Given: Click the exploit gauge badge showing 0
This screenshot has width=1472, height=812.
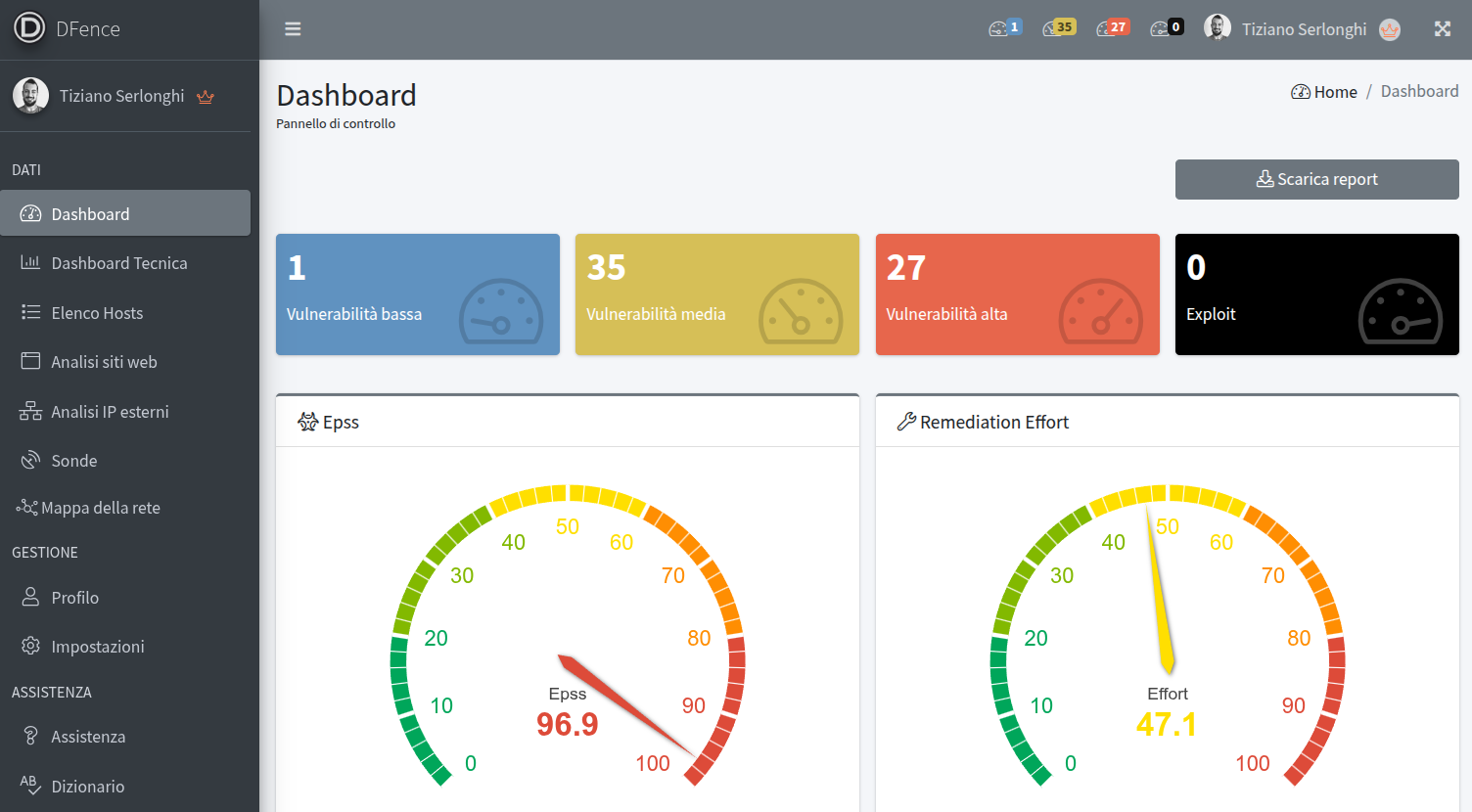Looking at the screenshot, I should point(1167,27).
